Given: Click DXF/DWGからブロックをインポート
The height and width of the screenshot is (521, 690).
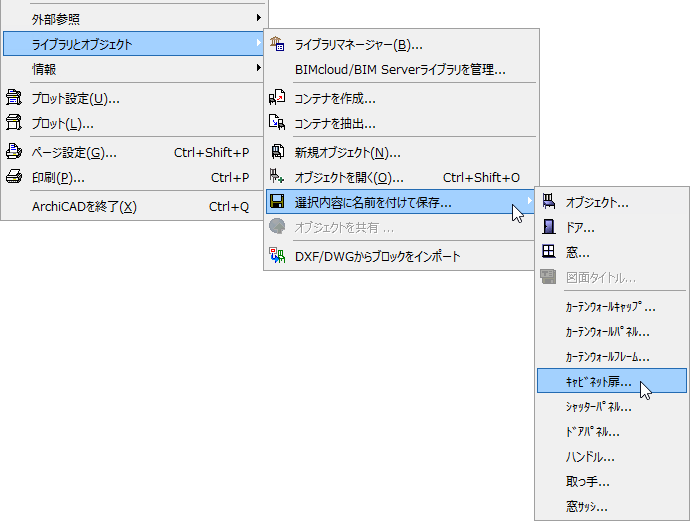Looking at the screenshot, I should tap(401, 256).
